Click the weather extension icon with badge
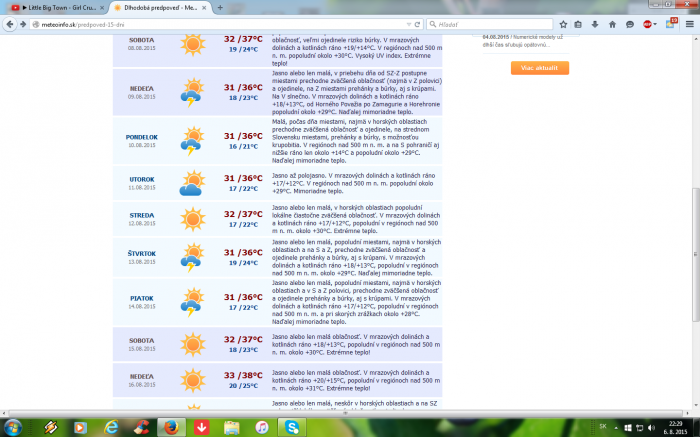Screen dimensions: 700x437 click(x=668, y=22)
